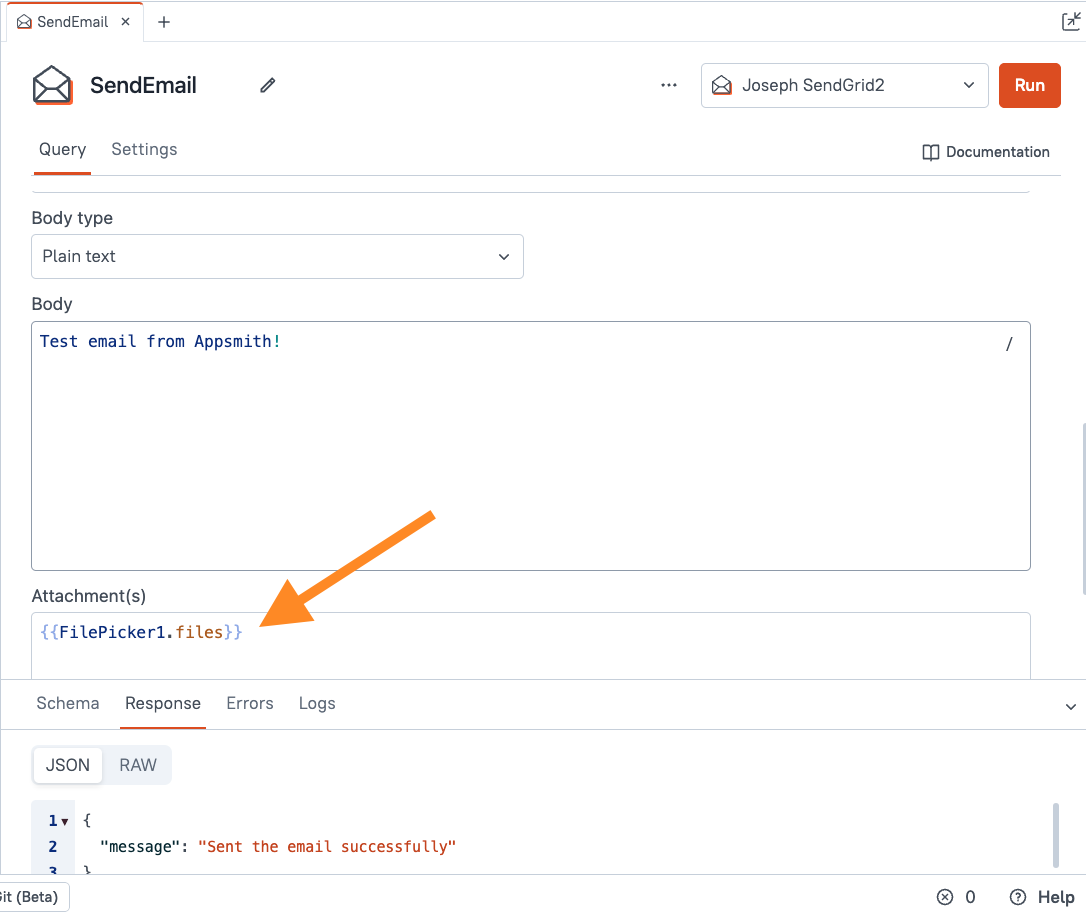Click the envelope icon on the SendEmail tab
Screen dimensions: 1086x916
[x=23, y=20]
